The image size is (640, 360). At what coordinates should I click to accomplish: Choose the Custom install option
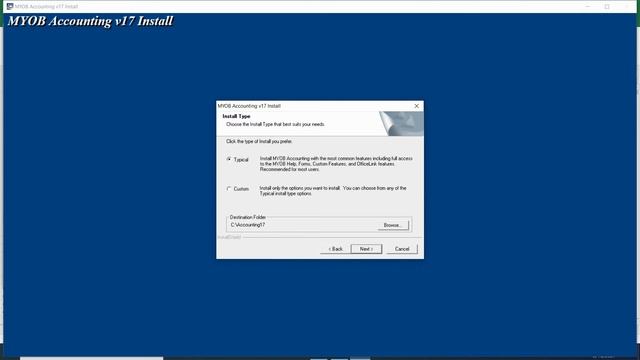(229, 189)
